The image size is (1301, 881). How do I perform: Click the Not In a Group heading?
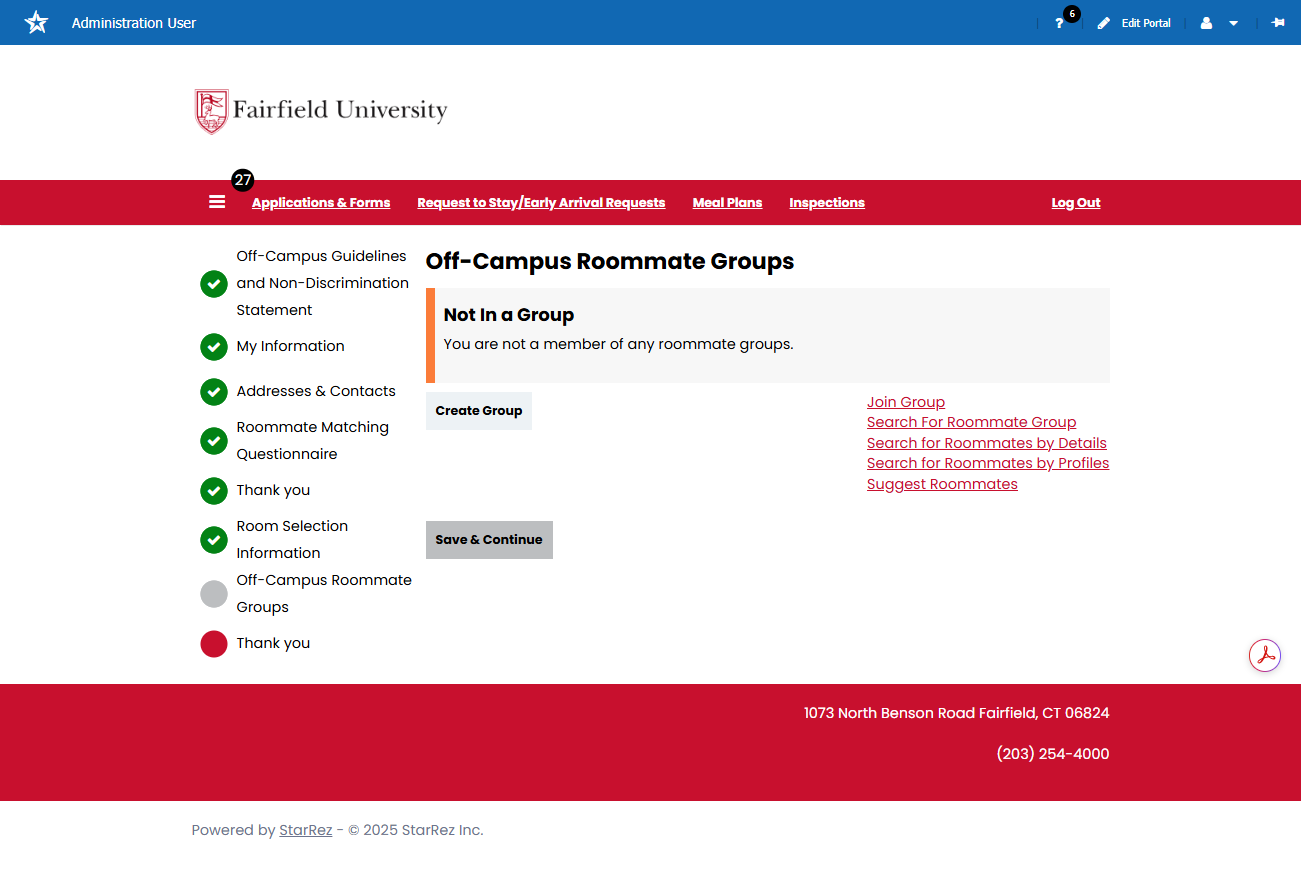[509, 315]
